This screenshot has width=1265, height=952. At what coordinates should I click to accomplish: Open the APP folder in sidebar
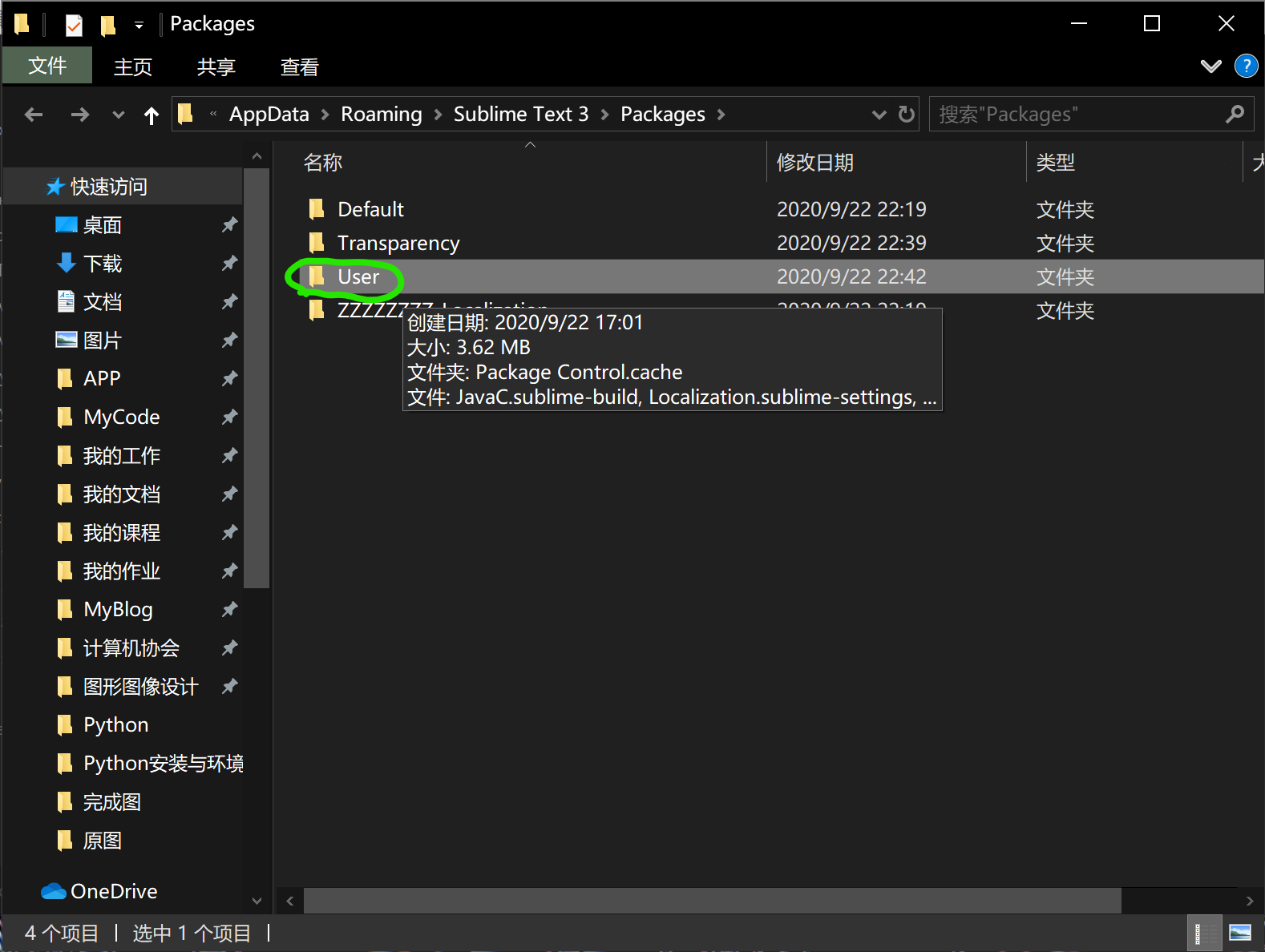pos(102,378)
